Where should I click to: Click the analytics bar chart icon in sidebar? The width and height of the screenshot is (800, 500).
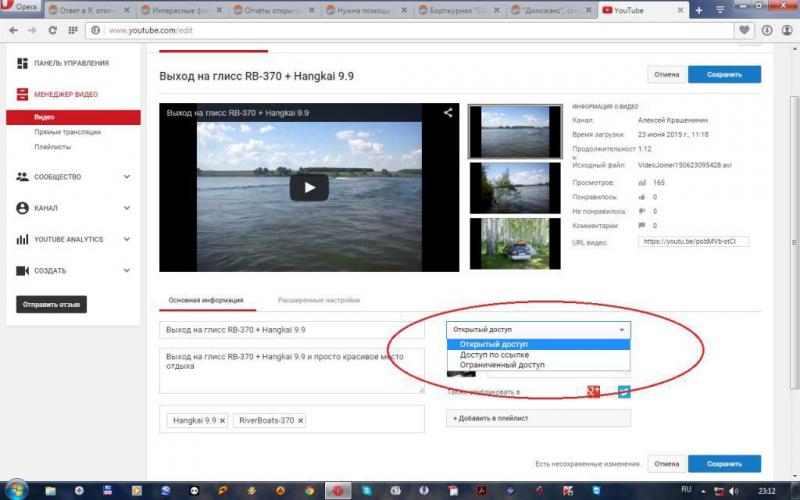click(22, 239)
